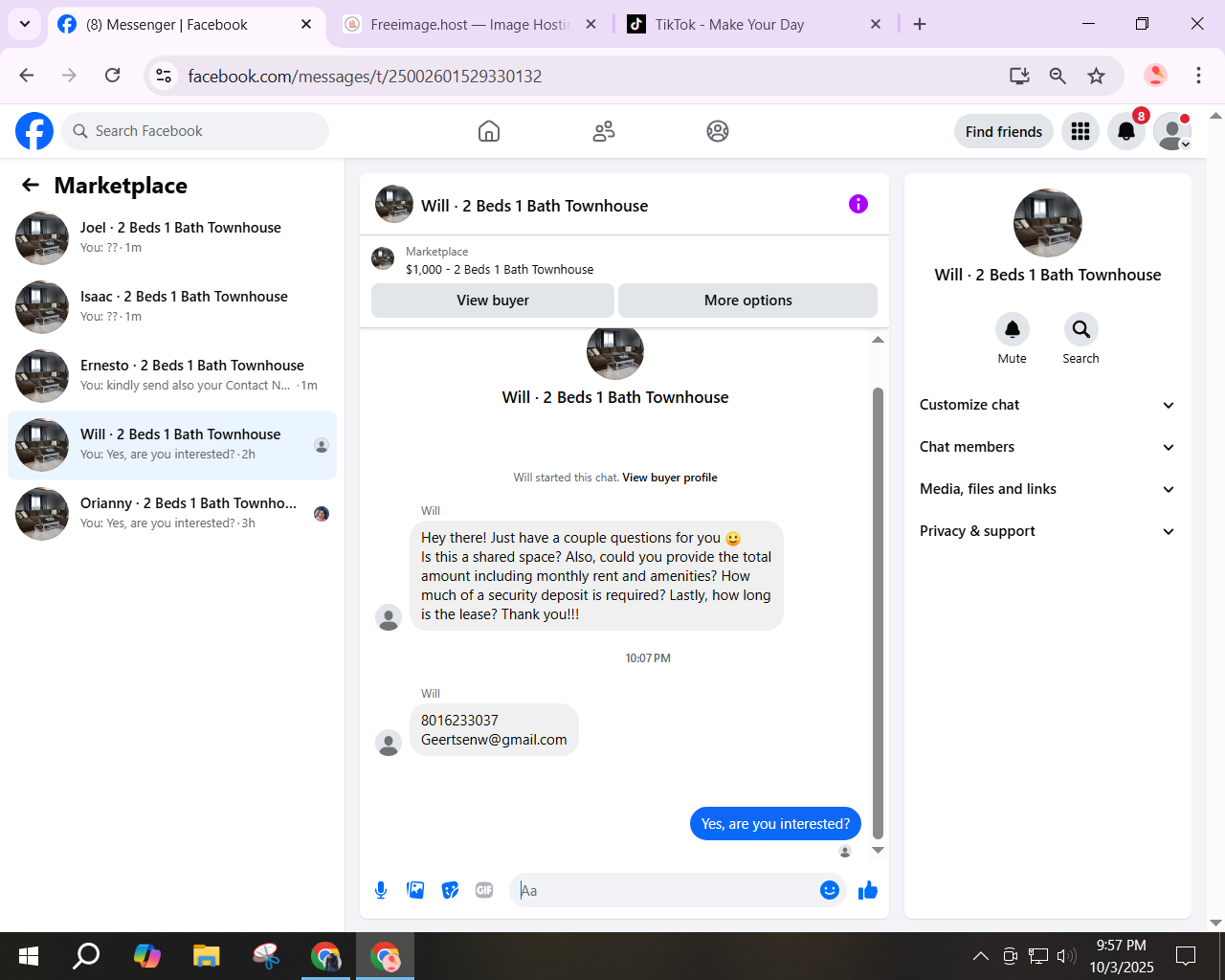The image size is (1225, 980).
Task: Open the account profile menu
Action: point(1172,131)
